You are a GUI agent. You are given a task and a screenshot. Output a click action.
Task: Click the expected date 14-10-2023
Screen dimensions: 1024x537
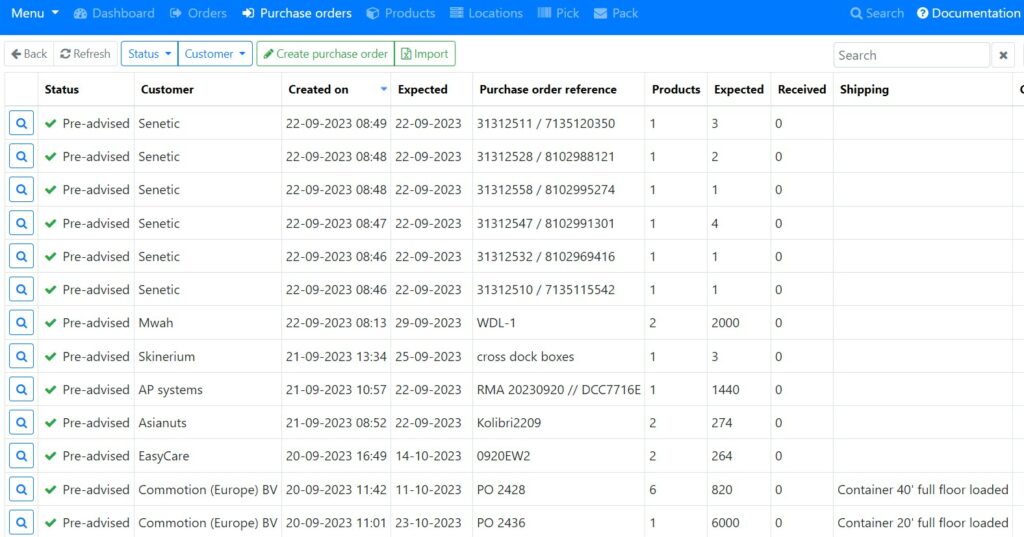pyautogui.click(x=428, y=456)
